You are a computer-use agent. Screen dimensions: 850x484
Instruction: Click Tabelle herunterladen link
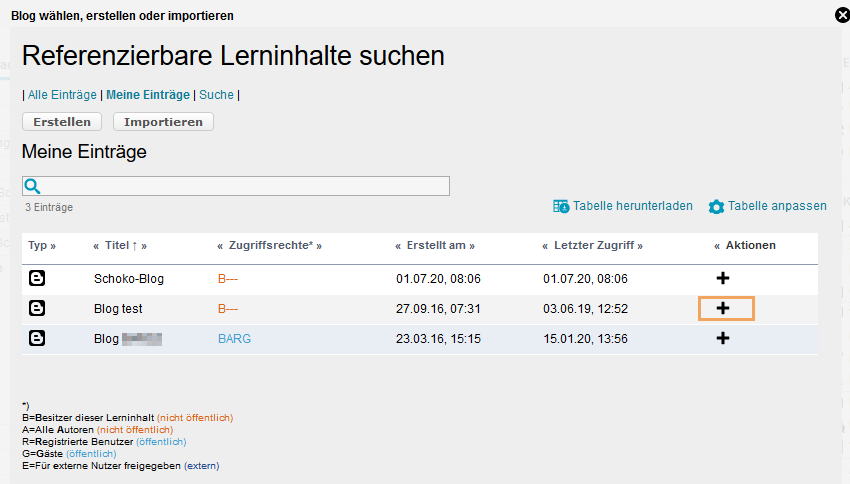pos(633,206)
